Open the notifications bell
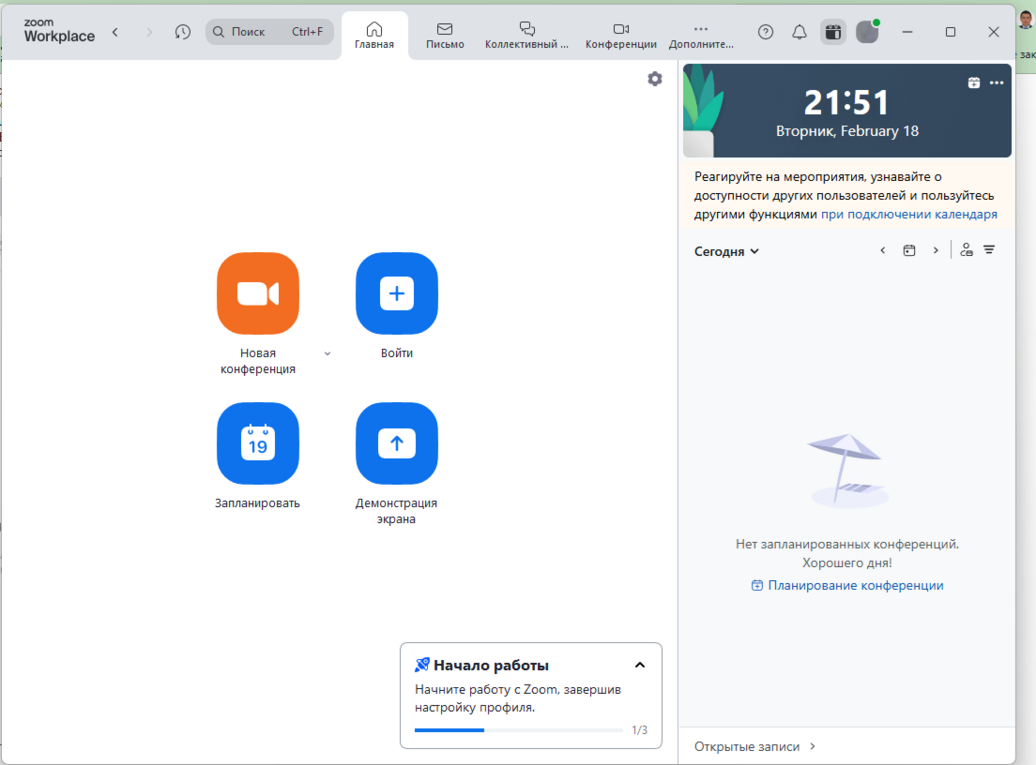 (x=799, y=32)
